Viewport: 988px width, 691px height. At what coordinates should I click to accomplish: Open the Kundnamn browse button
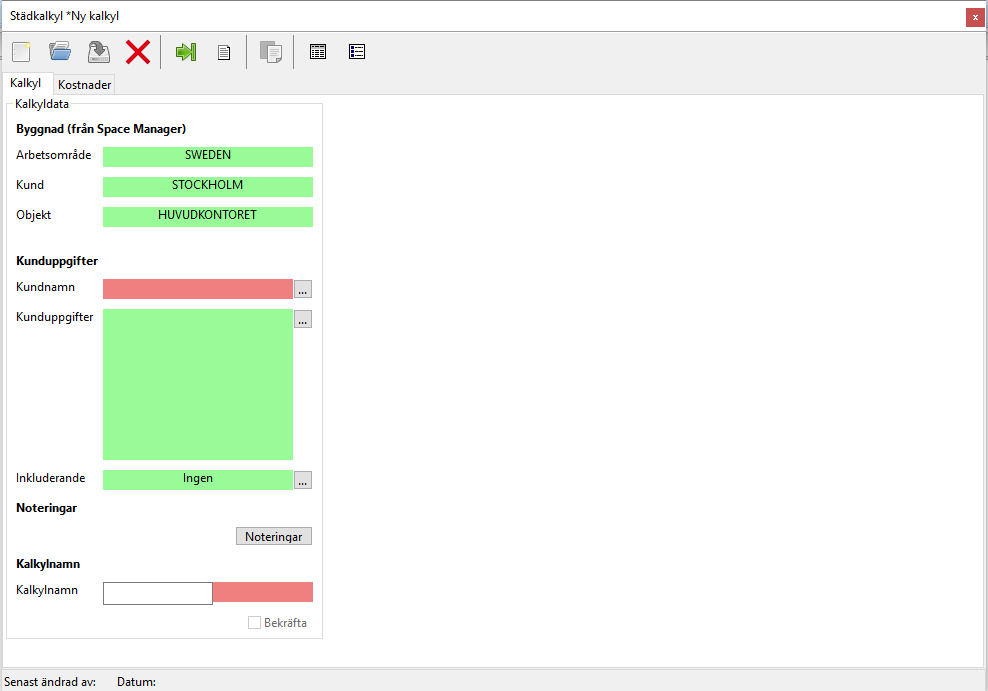(x=303, y=289)
